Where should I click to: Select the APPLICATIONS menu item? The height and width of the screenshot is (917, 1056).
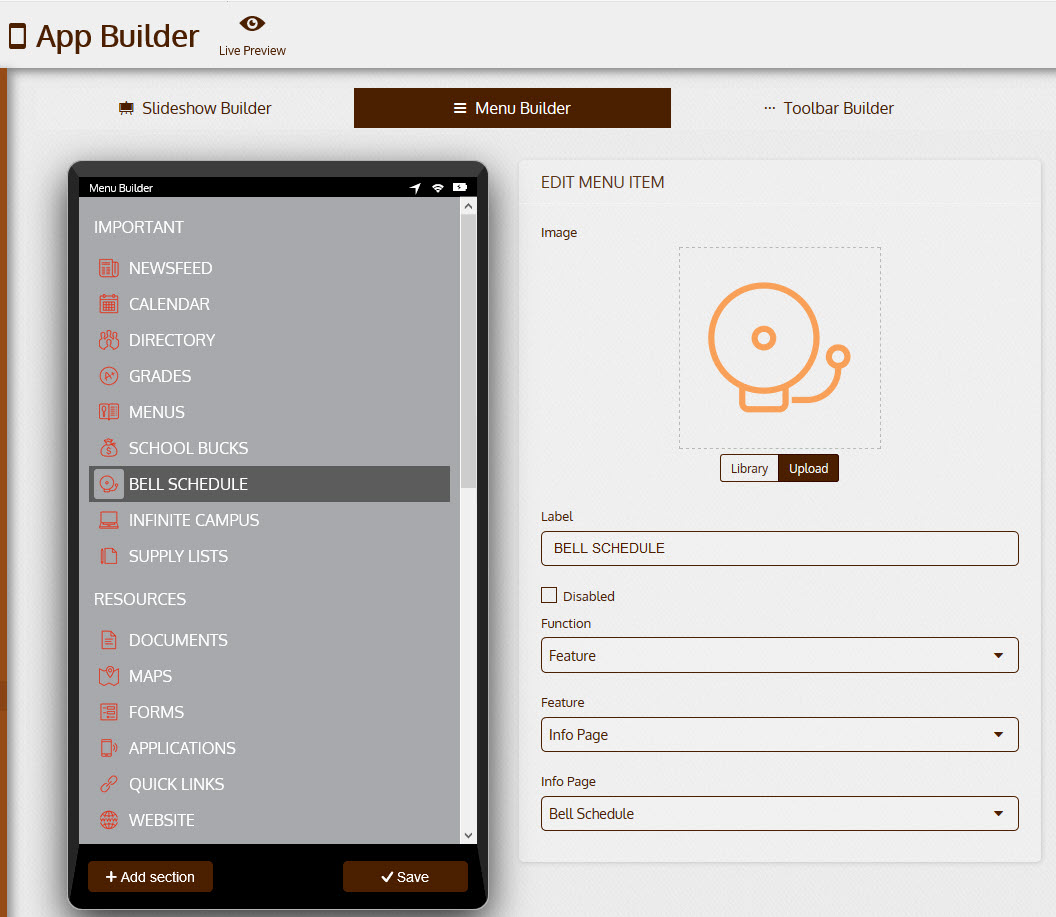coord(269,748)
